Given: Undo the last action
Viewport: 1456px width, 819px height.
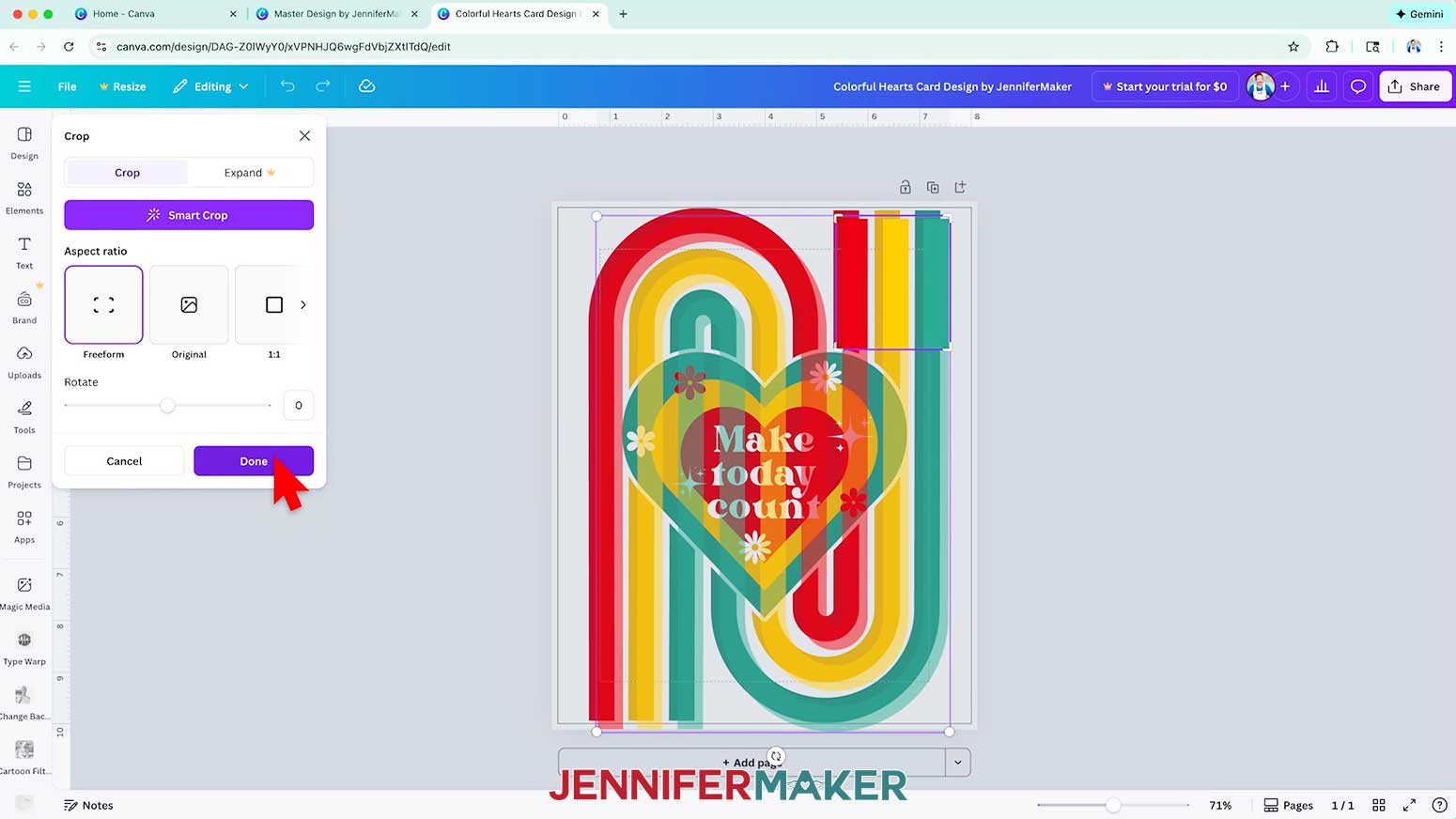Looking at the screenshot, I should pyautogui.click(x=287, y=86).
